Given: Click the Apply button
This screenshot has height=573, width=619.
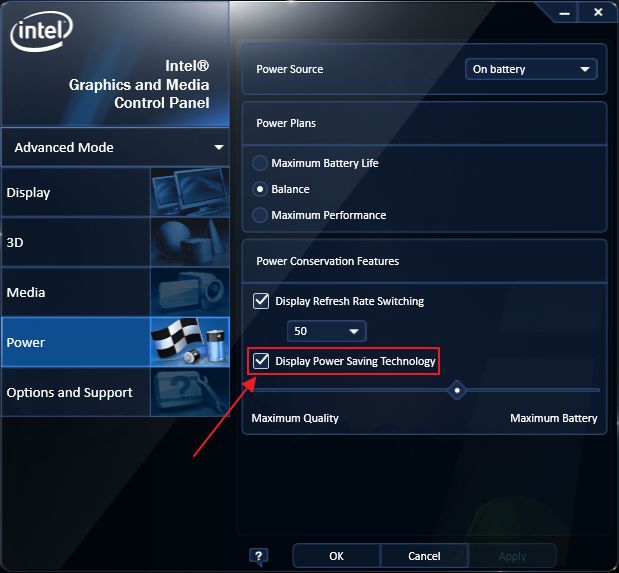Looking at the screenshot, I should (512, 556).
